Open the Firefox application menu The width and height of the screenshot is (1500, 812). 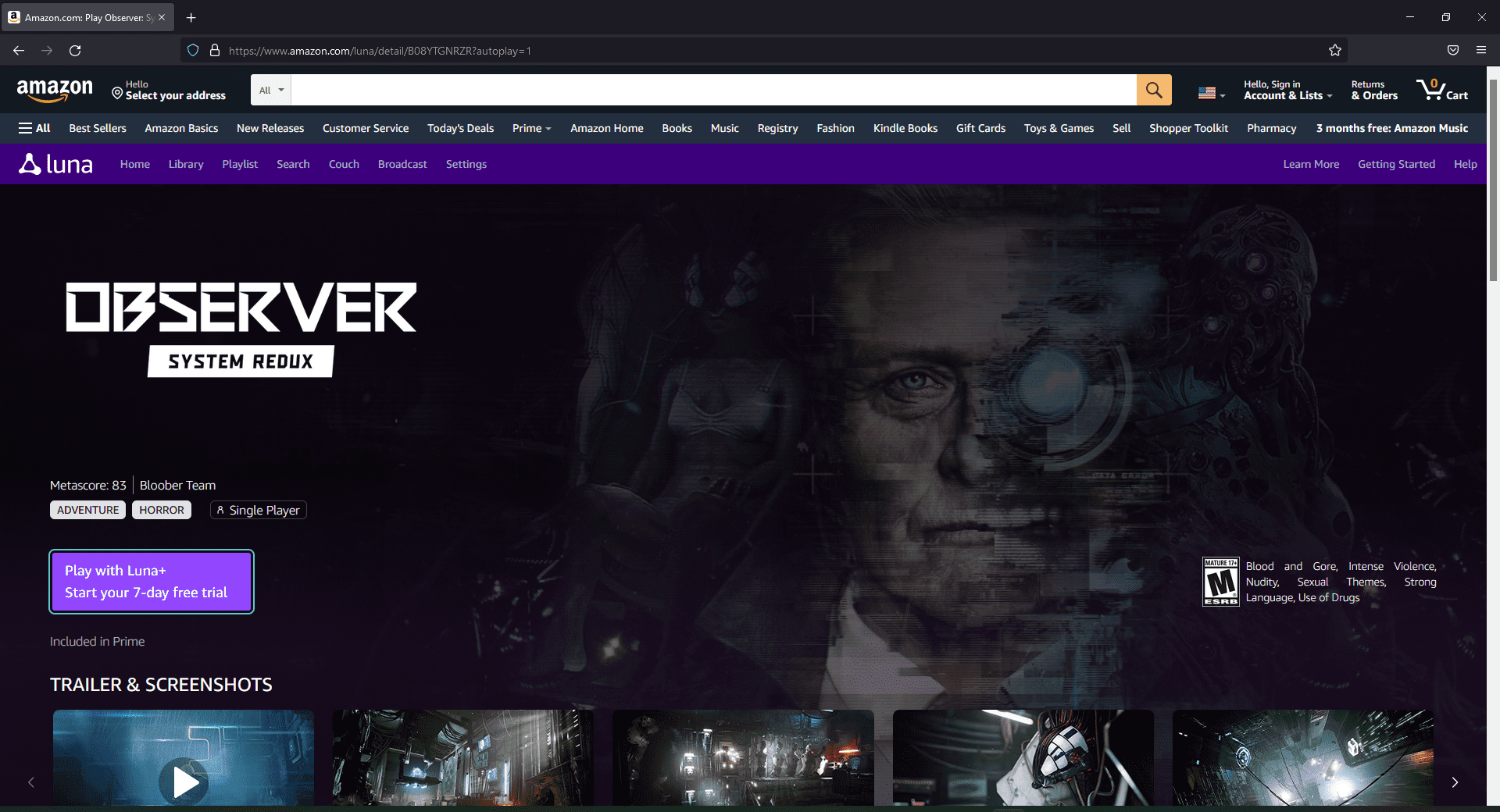coord(1481,51)
